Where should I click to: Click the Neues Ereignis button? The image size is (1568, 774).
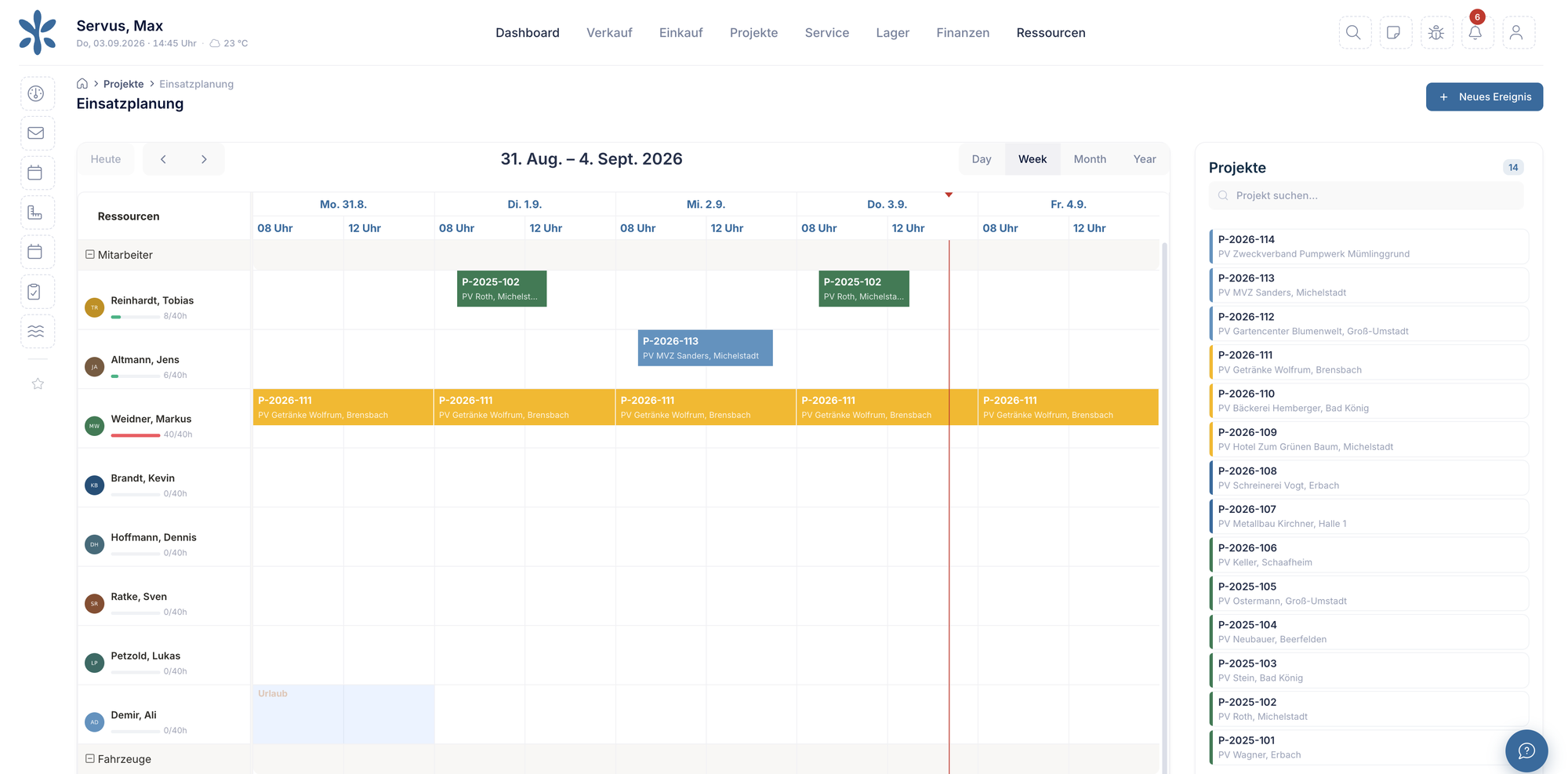(1484, 97)
